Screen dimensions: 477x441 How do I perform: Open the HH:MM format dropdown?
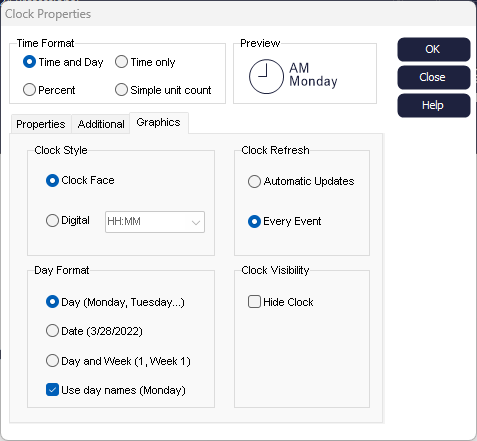(155, 222)
